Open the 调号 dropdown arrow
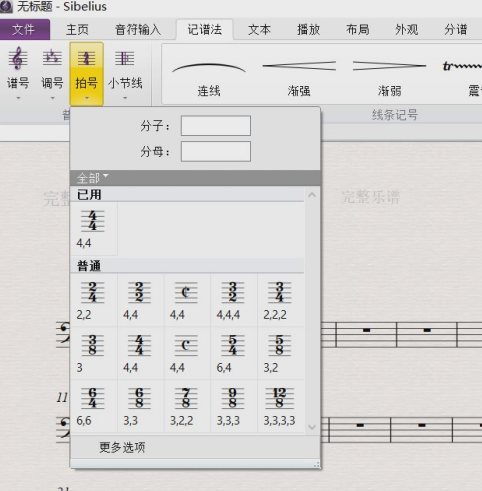The image size is (482, 491). pyautogui.click(x=52, y=98)
